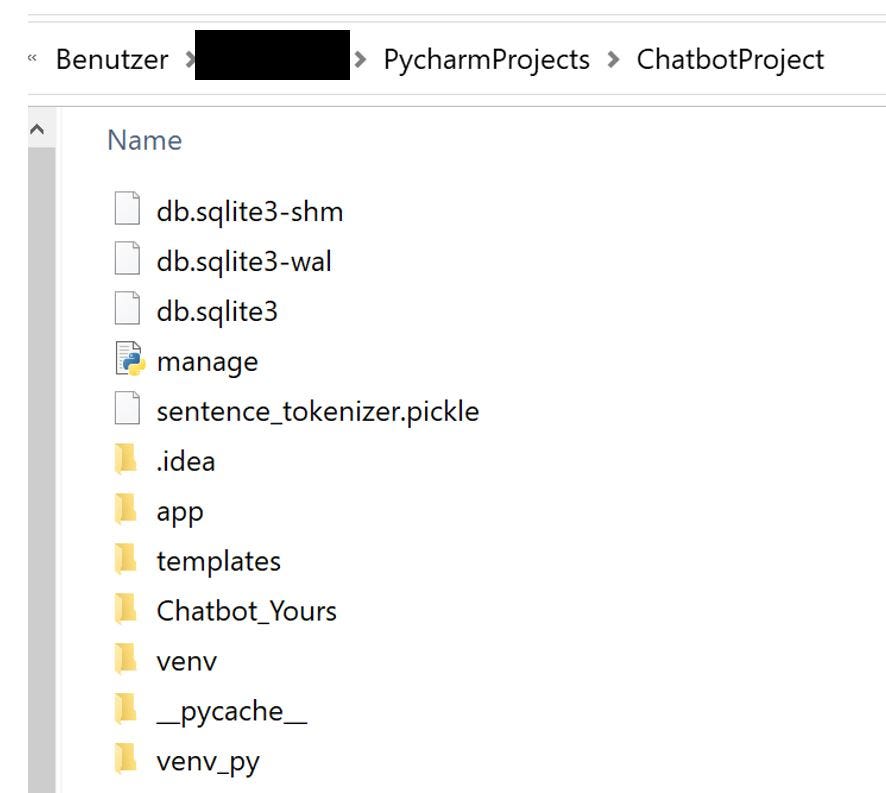Click the Python icon beside manage
Image resolution: width=886 pixels, height=793 pixels.
click(126, 361)
